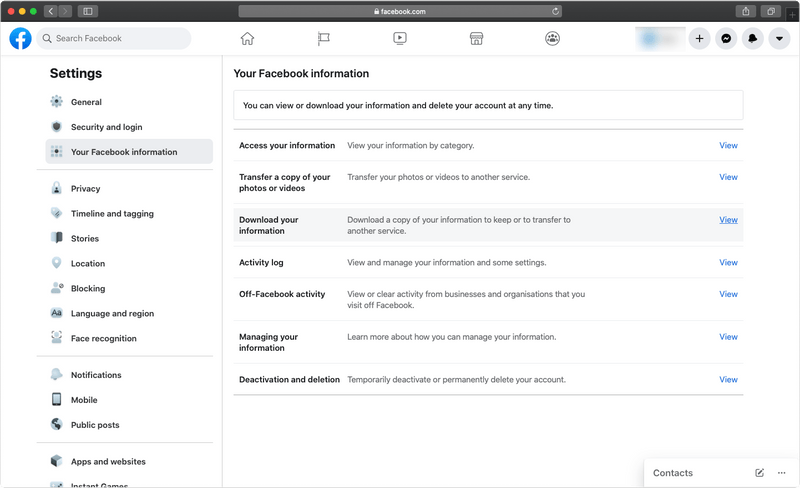Open the Pages flag icon

coord(323,38)
